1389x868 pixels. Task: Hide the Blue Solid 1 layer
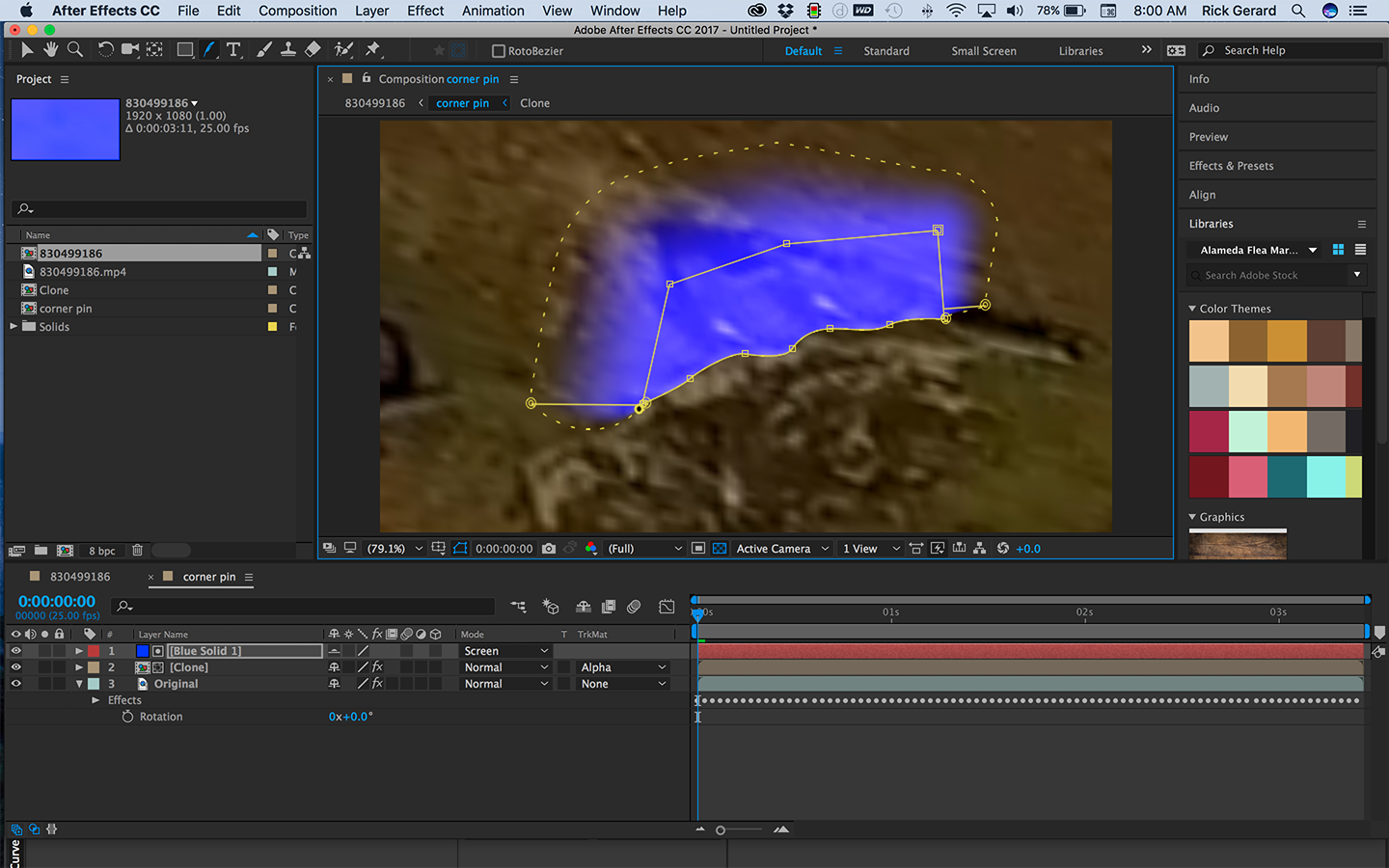pyautogui.click(x=15, y=651)
